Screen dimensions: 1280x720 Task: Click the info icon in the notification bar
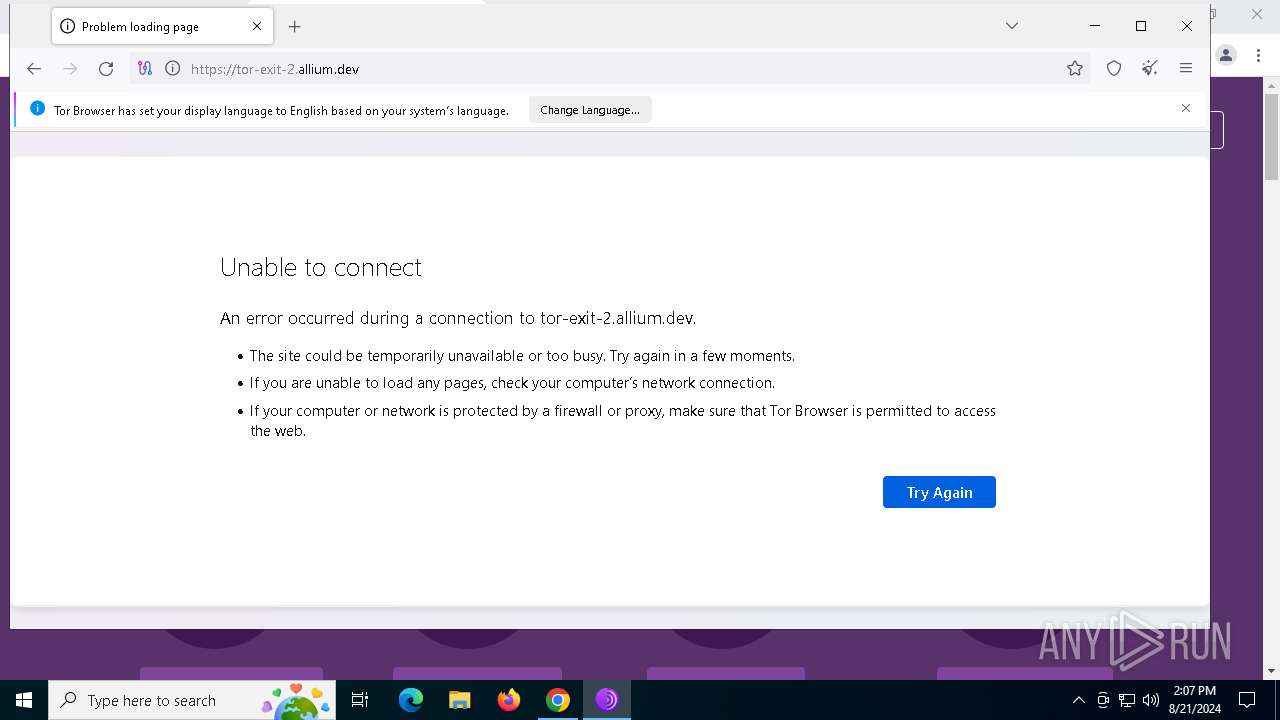tap(38, 109)
